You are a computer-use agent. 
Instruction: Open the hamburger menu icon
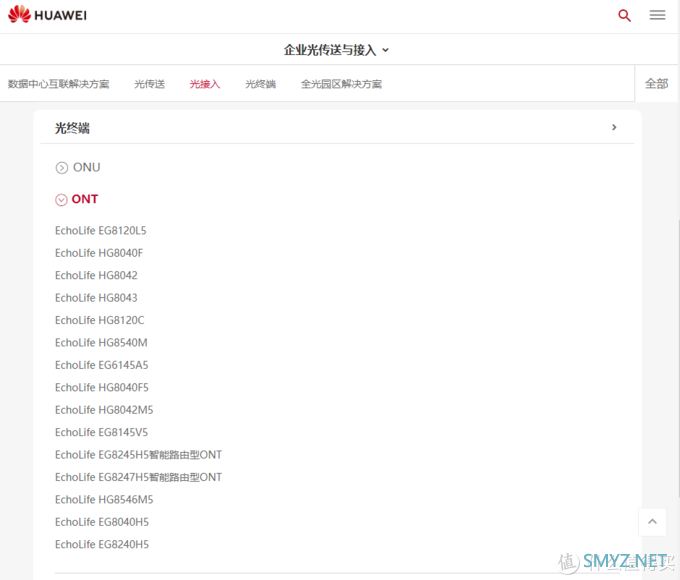(657, 15)
